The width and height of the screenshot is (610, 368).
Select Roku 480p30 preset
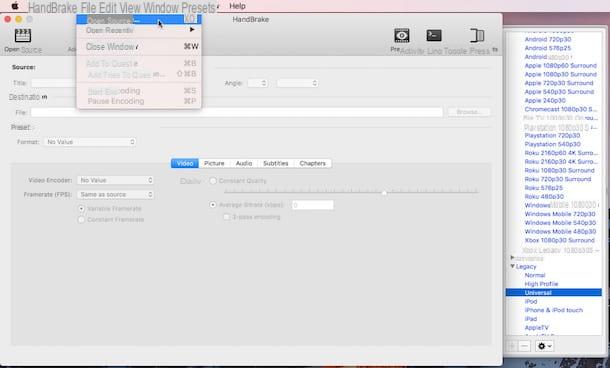[544, 197]
